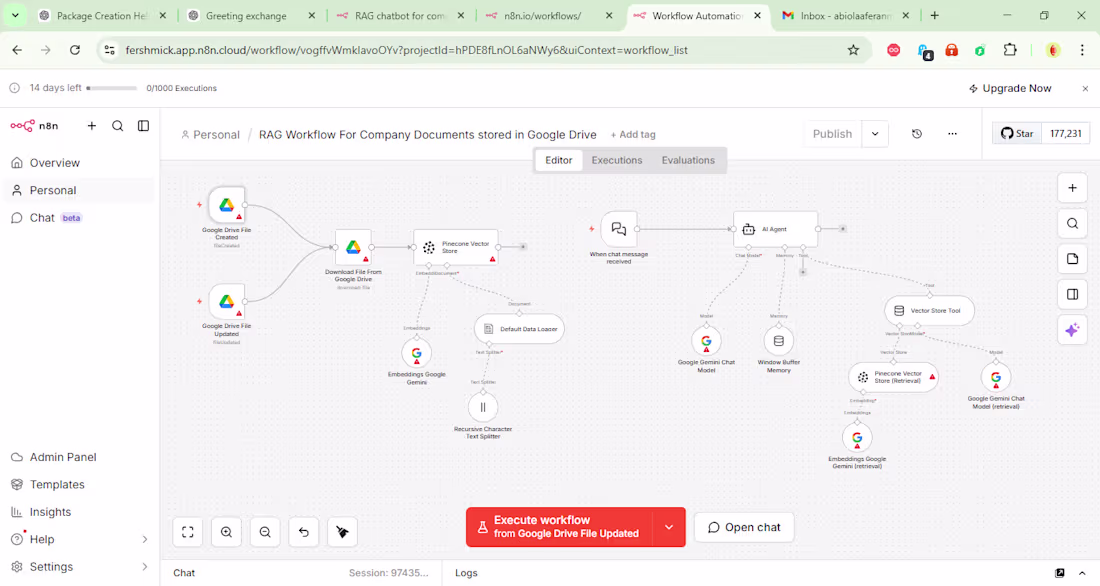Screen dimensions: 1100x586
Task: Click Add tag next to workflow name
Action: 633,134
